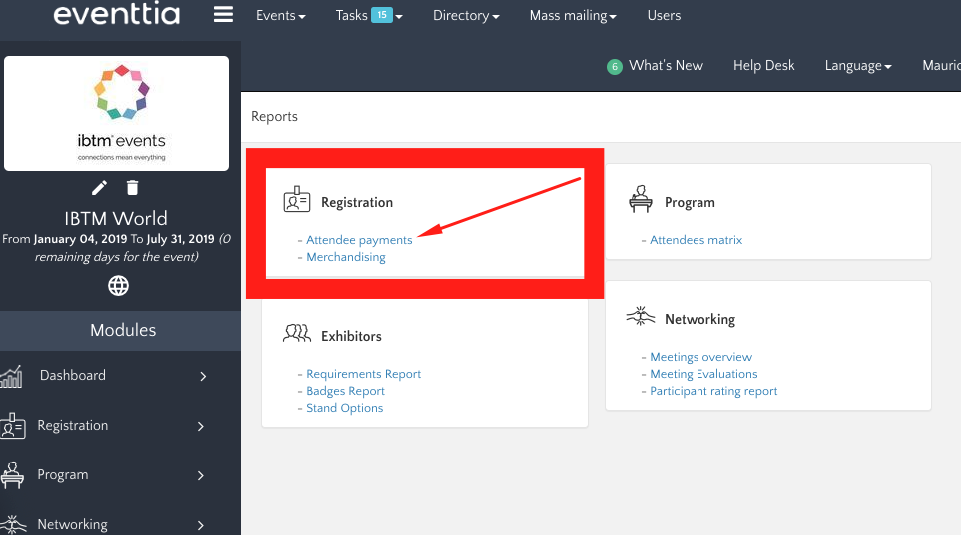
Task: Click the Dashboard bar chart icon
Action: coord(11,376)
